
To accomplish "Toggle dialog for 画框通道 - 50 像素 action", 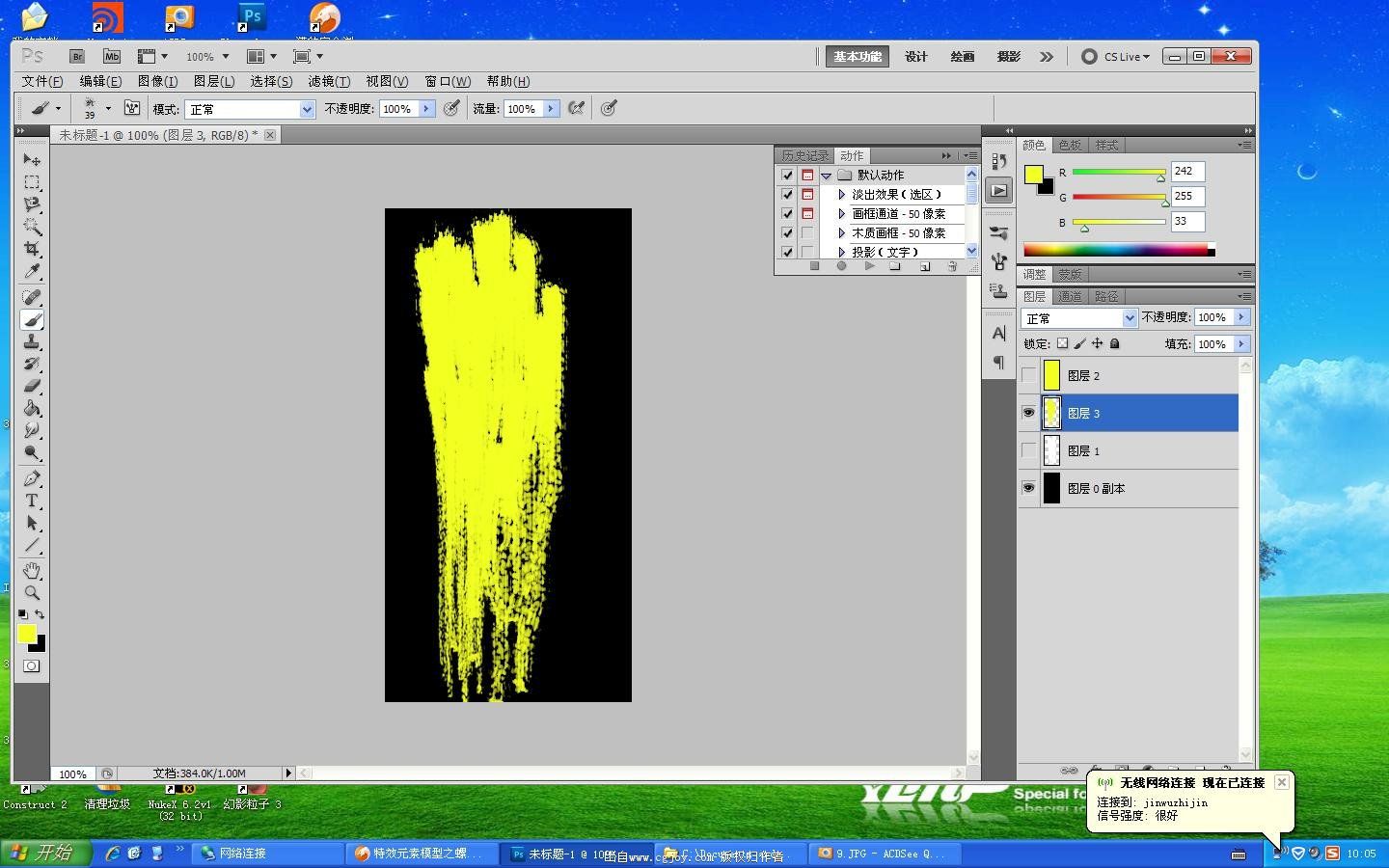I will pyautogui.click(x=807, y=213).
